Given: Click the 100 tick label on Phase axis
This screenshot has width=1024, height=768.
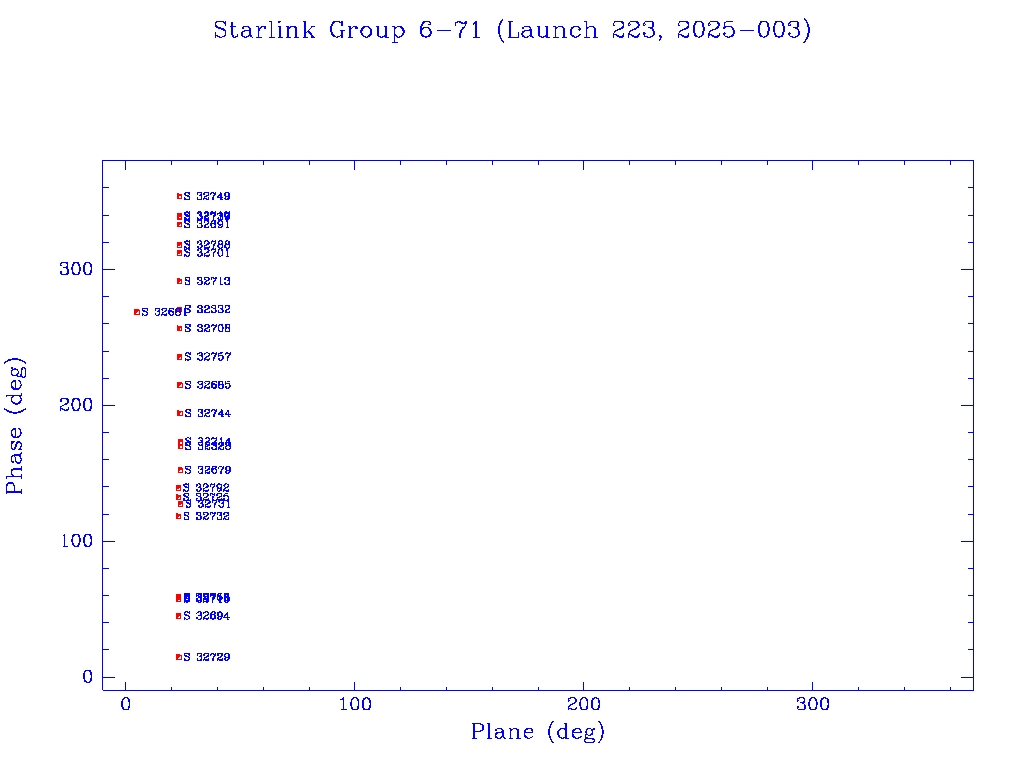Looking at the screenshot, I should 76,541.
